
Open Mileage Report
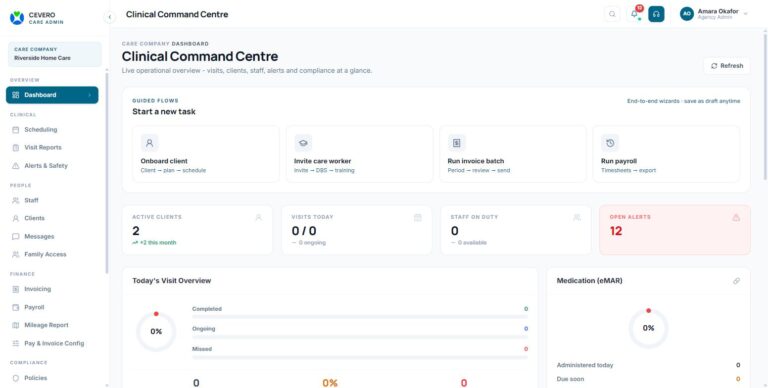tap(52, 325)
